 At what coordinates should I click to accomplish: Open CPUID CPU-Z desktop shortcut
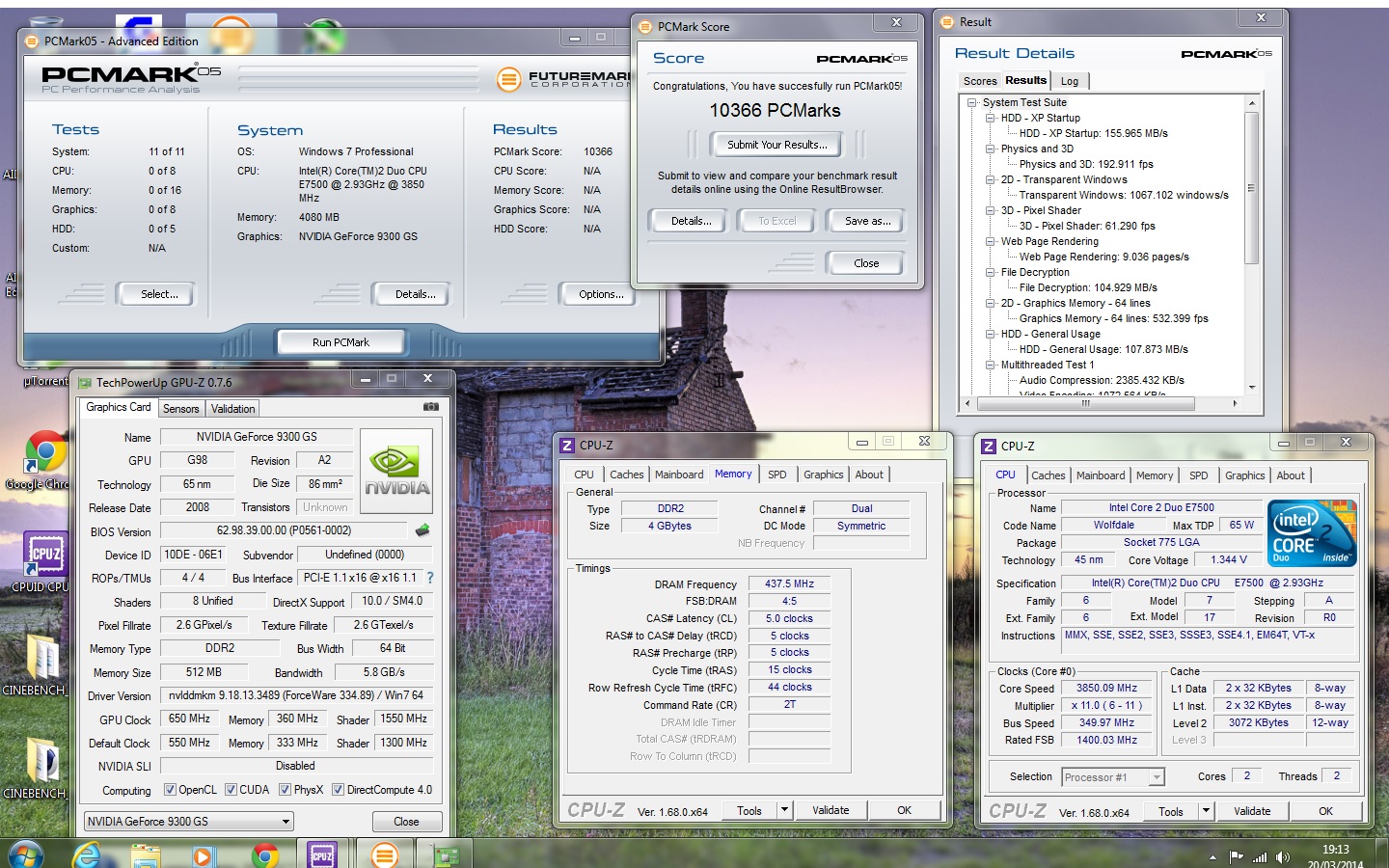(x=44, y=561)
